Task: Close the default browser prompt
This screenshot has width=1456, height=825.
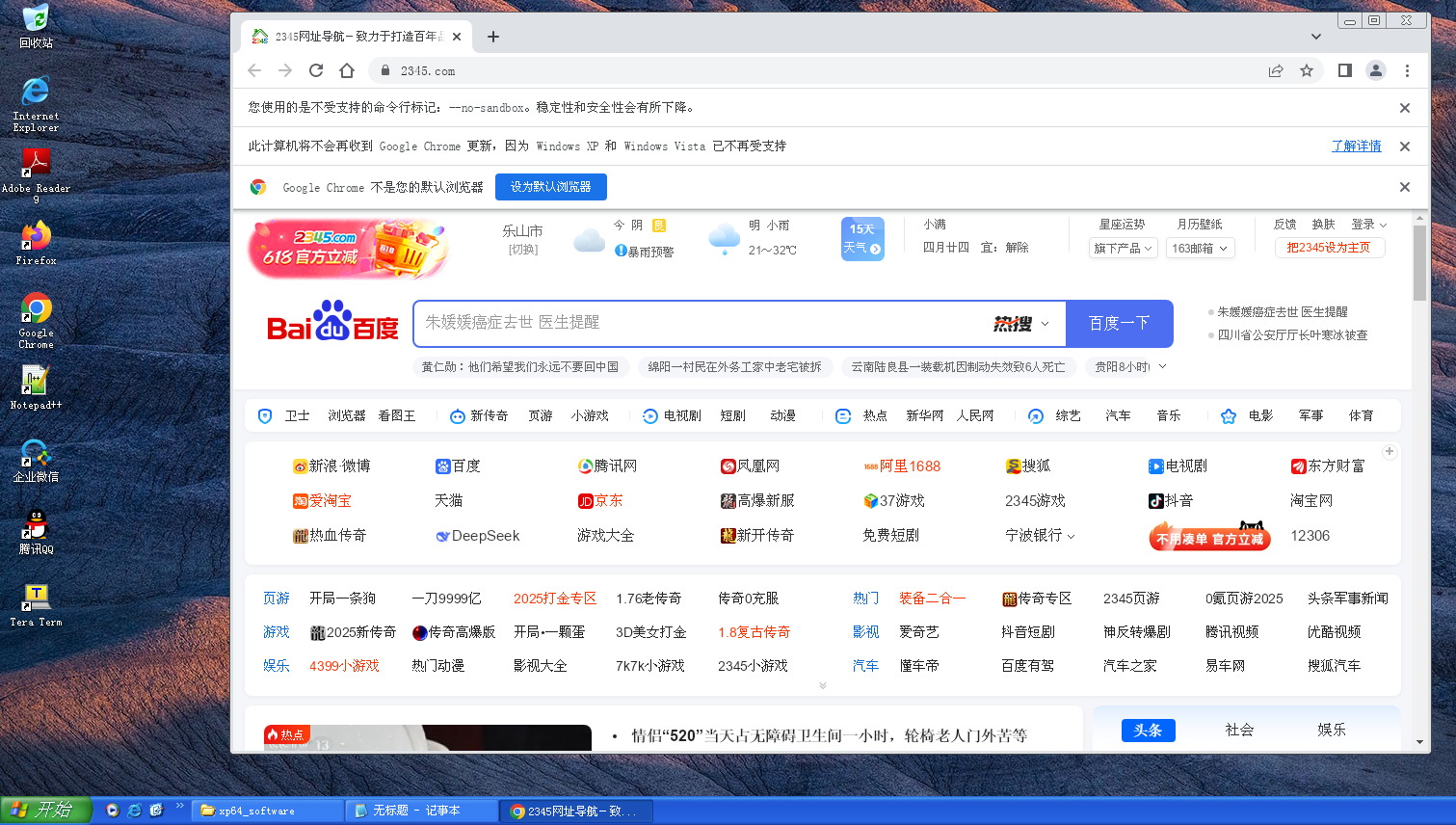Action: tap(1405, 187)
